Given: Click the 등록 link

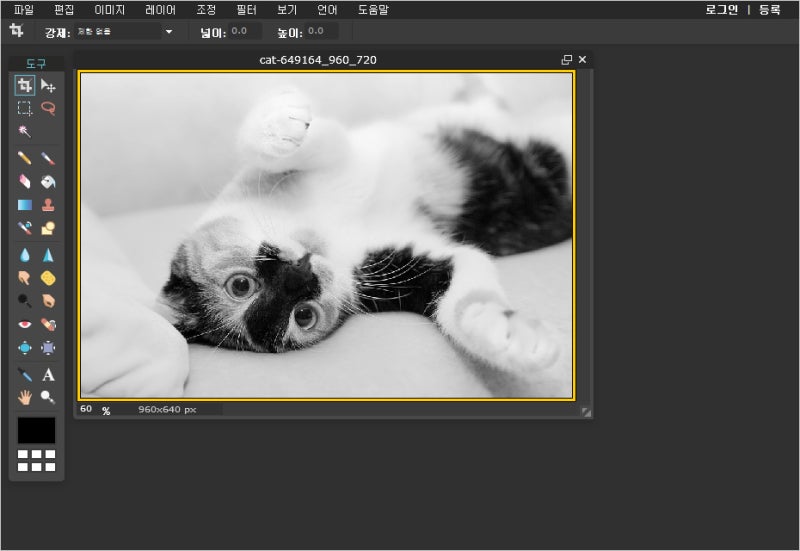Looking at the screenshot, I should (x=769, y=10).
